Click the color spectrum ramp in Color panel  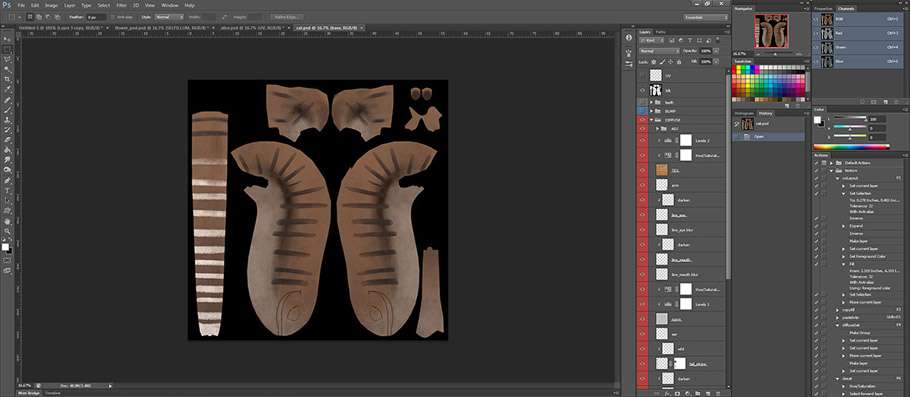pos(851,147)
